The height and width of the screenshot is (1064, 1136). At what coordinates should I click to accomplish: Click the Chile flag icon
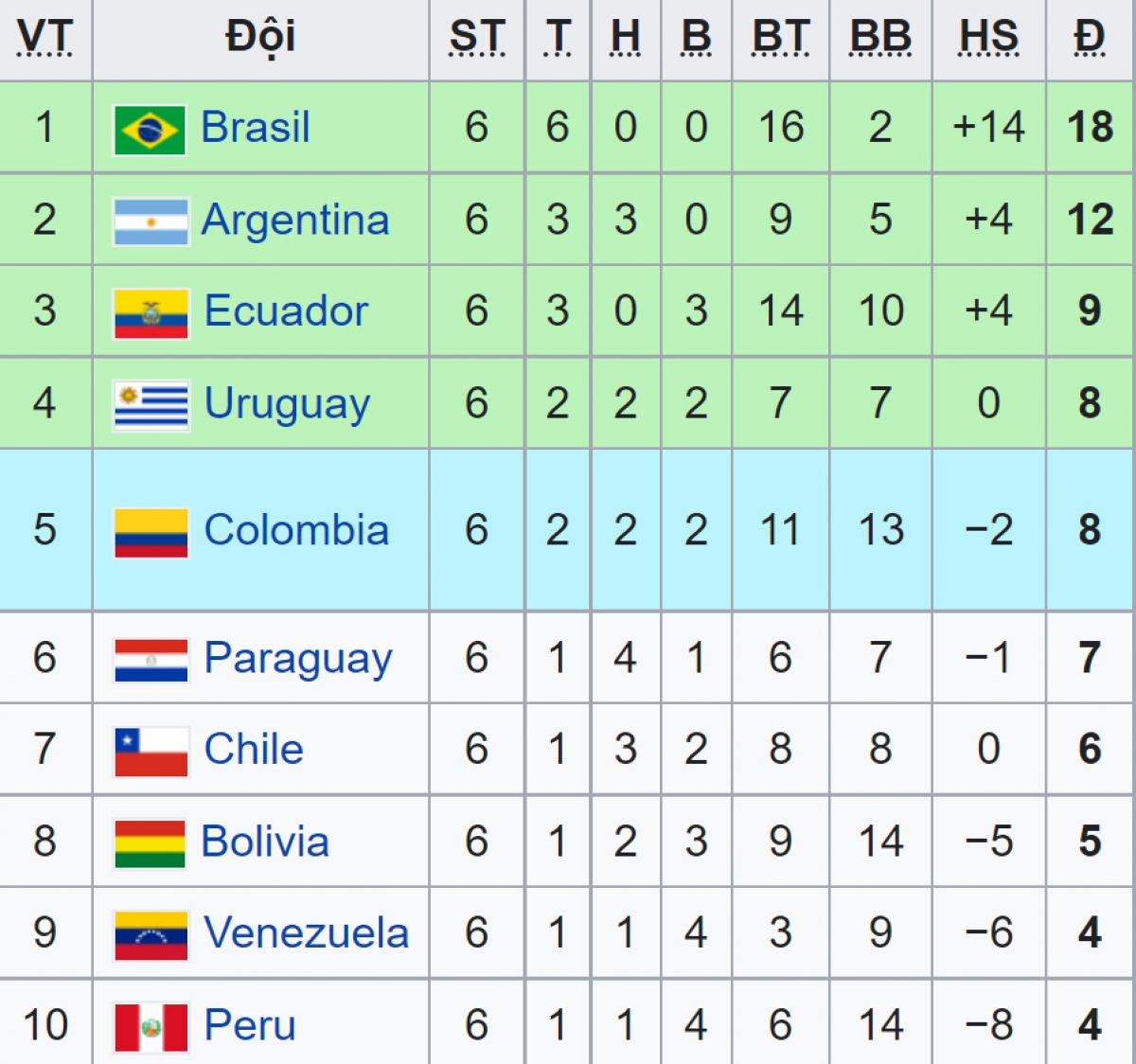point(151,752)
